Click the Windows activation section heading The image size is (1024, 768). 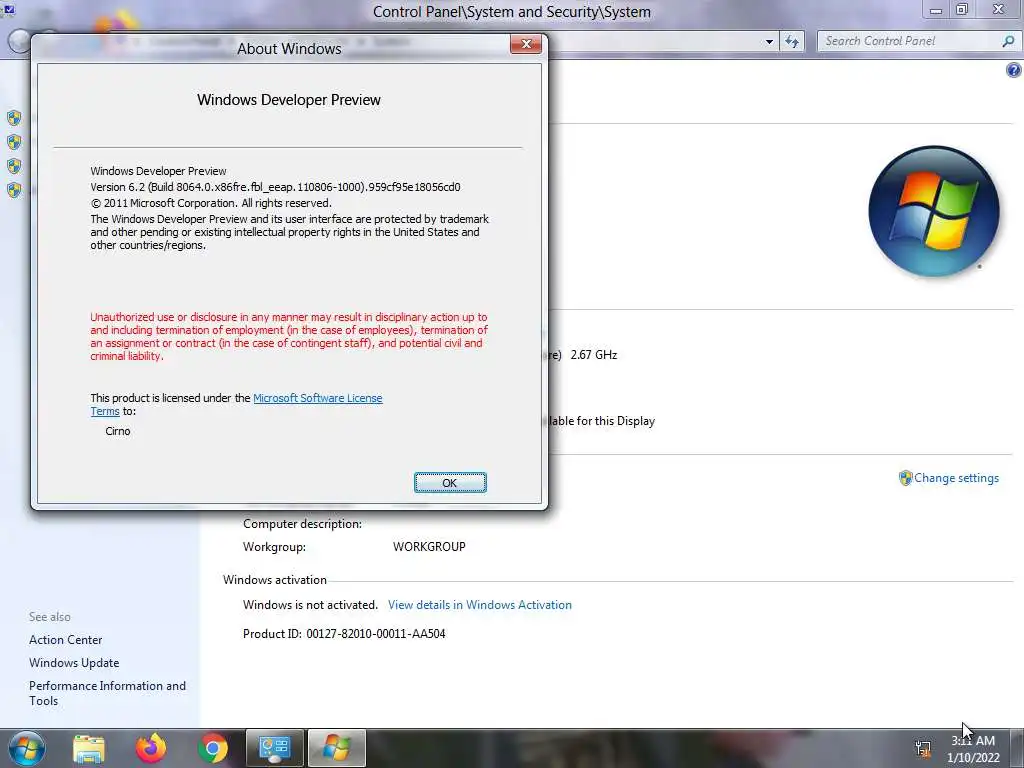[274, 580]
